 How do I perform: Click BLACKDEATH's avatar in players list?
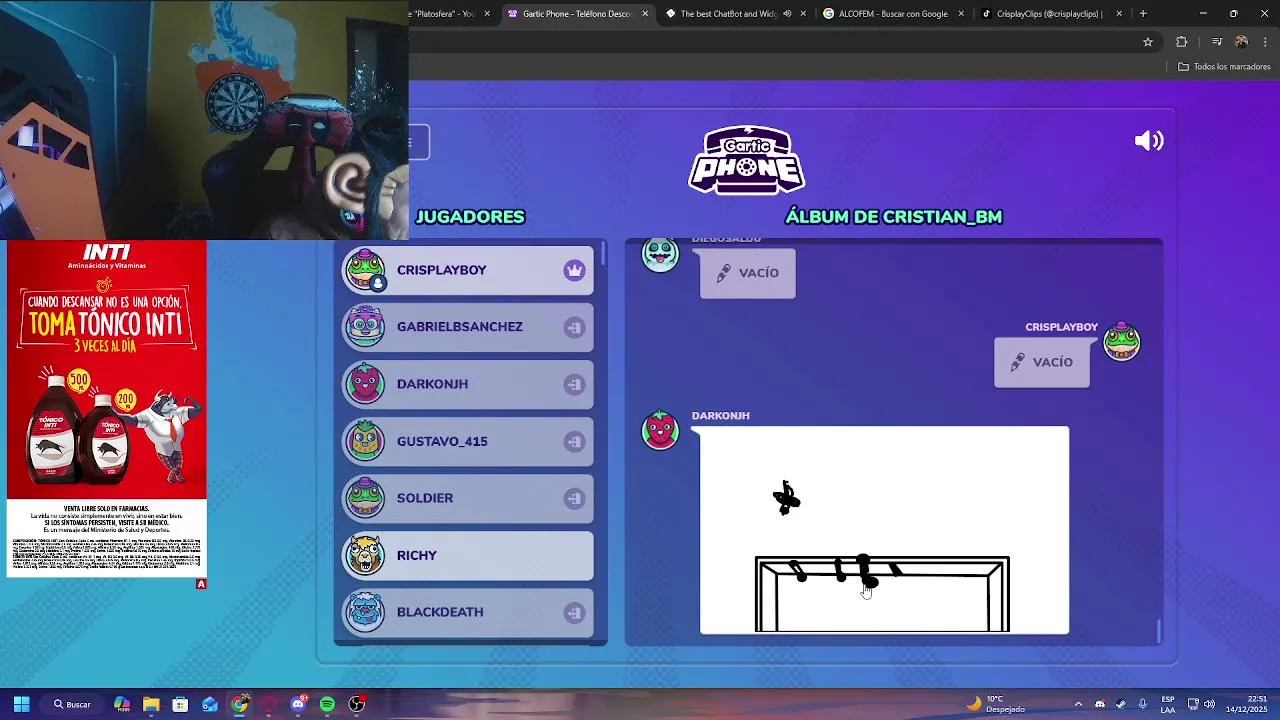tap(365, 612)
